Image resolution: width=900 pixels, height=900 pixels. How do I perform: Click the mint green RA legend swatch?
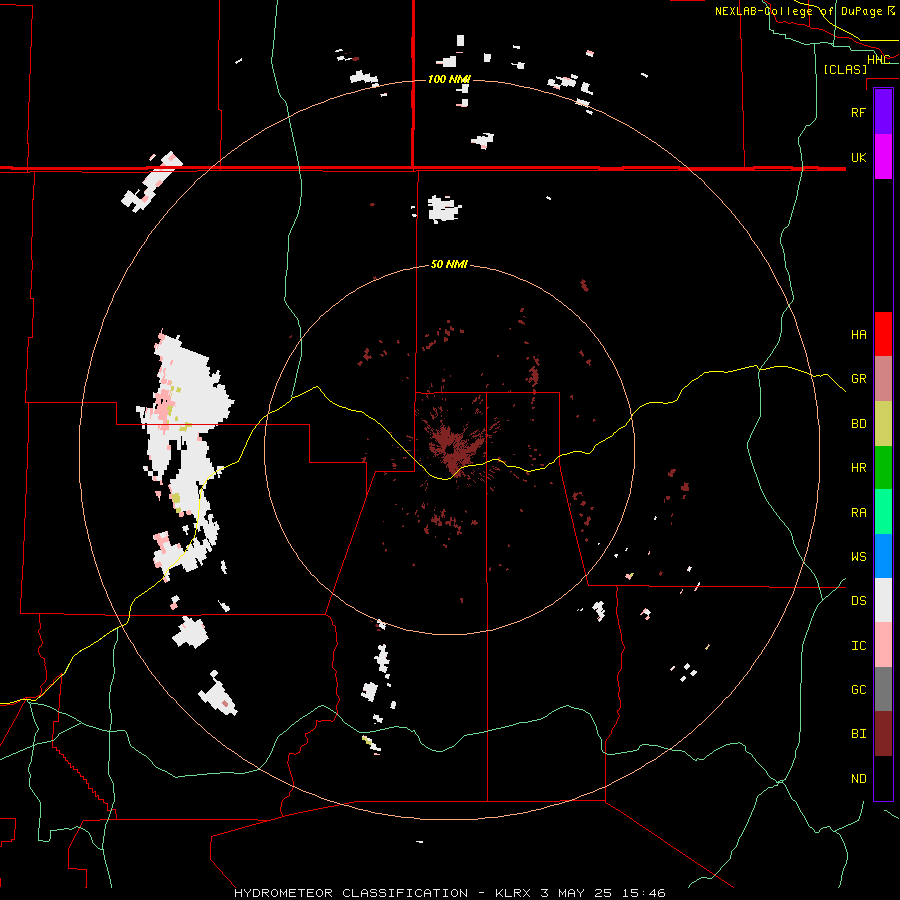883,512
